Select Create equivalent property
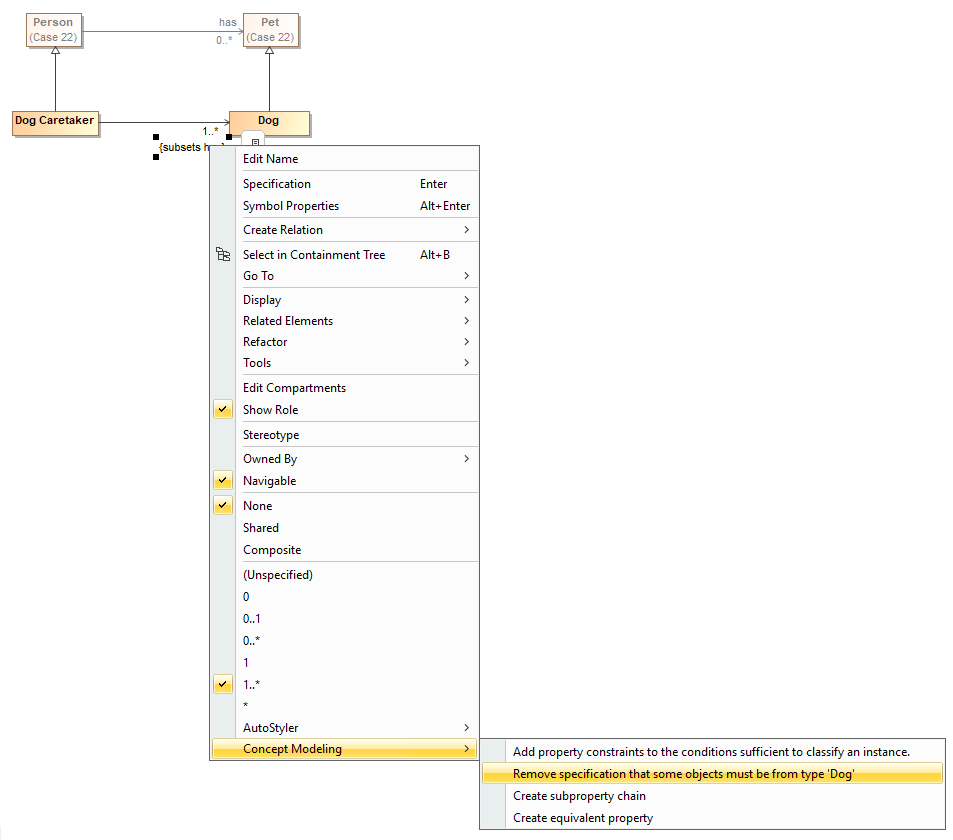 click(583, 818)
